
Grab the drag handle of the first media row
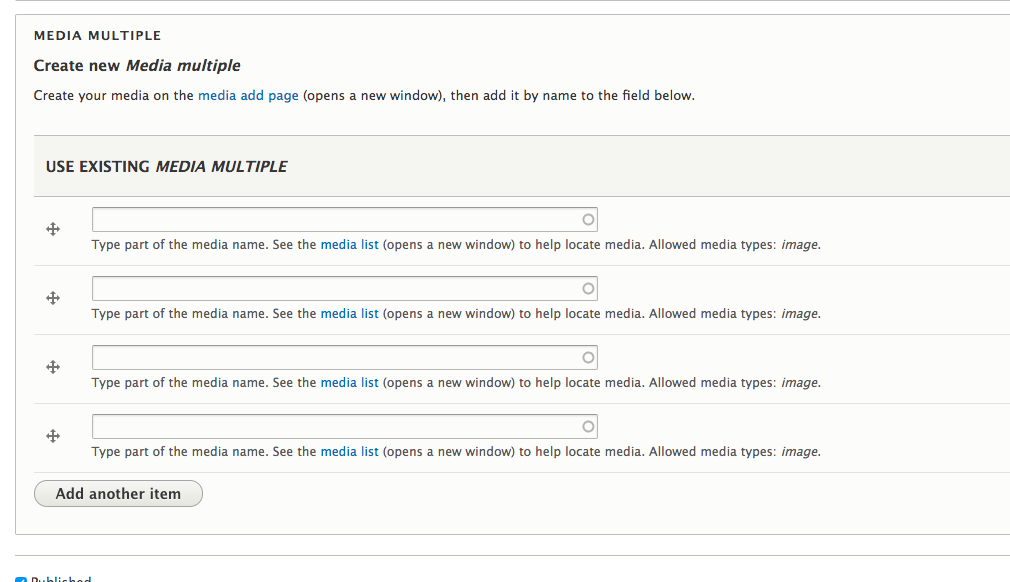[x=53, y=228]
